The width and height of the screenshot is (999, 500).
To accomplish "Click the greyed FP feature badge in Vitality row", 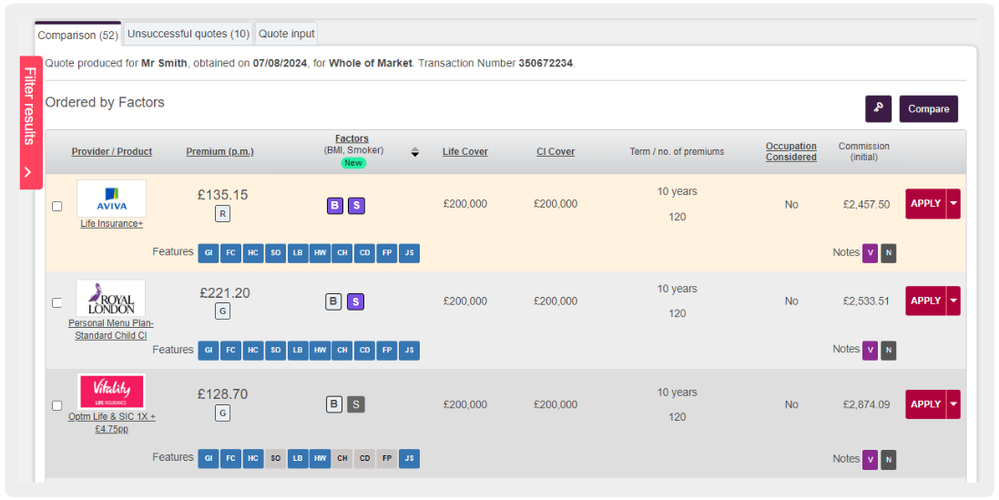I will pos(387,459).
